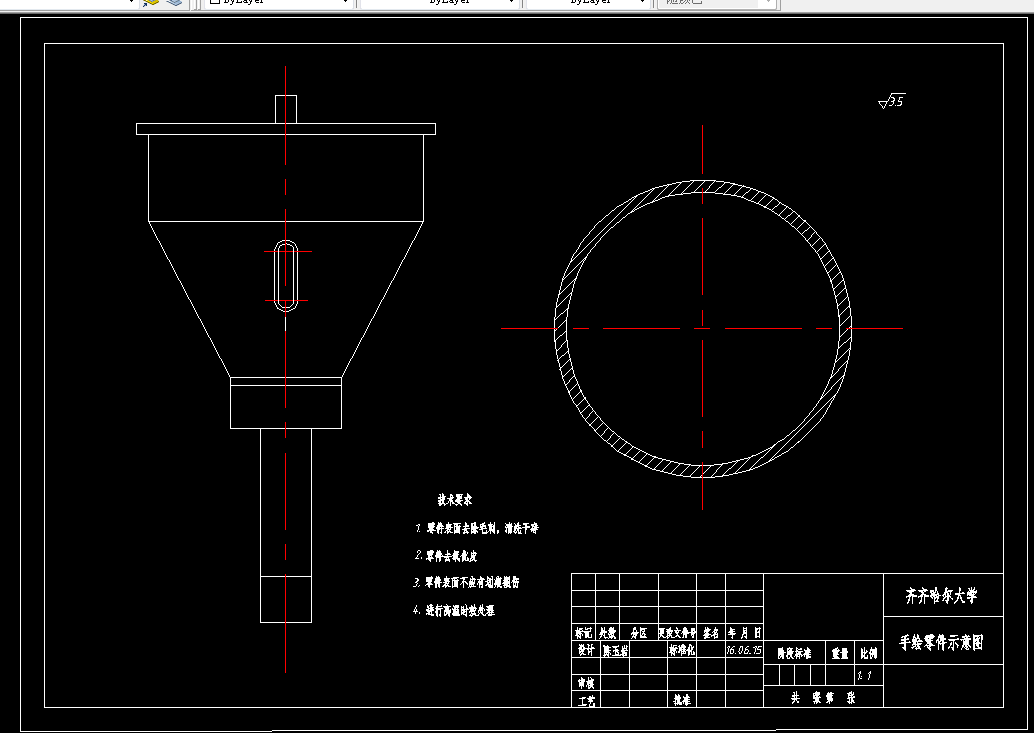Select the collar block below the cone
The image size is (1034, 733).
(286, 403)
